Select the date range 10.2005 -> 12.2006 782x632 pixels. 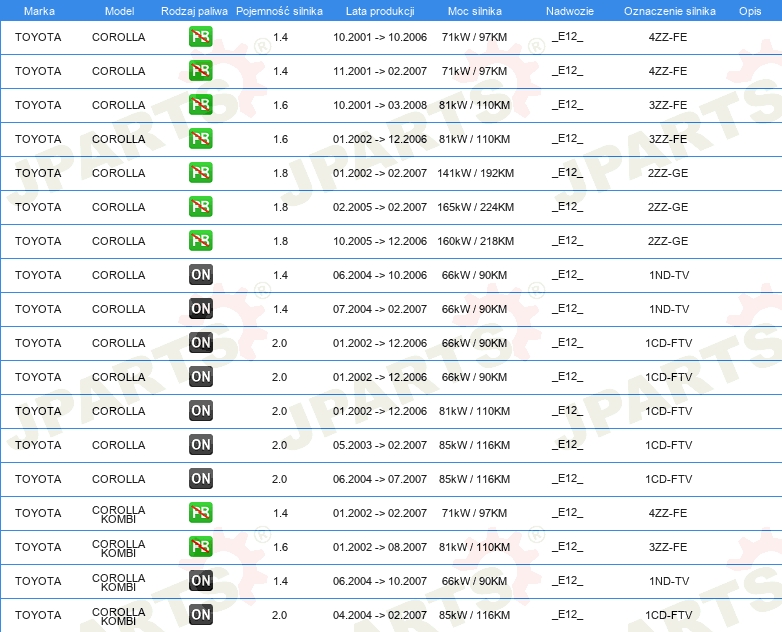(x=380, y=241)
